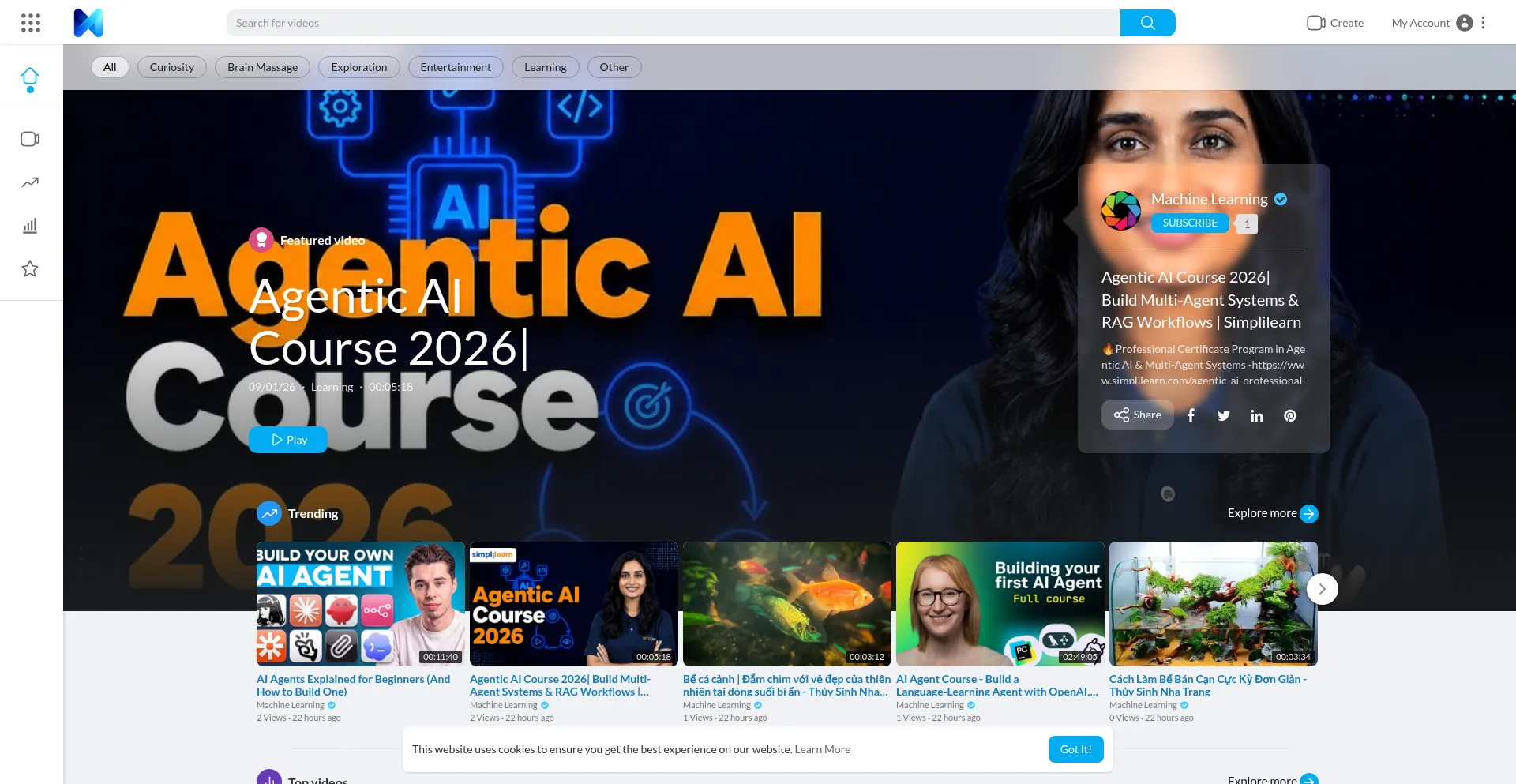The image size is (1516, 784).
Task: Click the featured video's Learning category label
Action: (x=332, y=387)
